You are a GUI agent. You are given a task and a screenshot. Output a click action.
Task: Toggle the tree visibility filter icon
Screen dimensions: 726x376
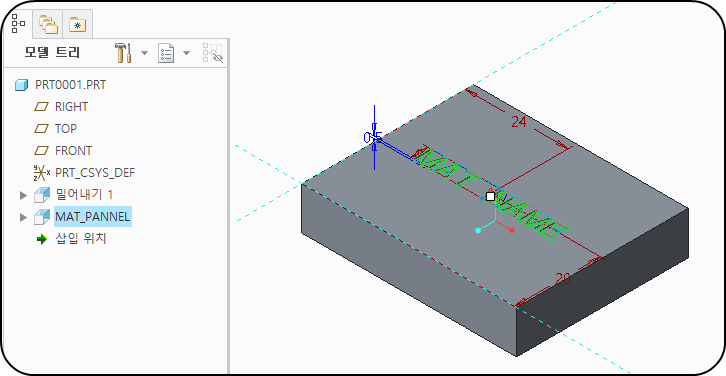tap(213, 53)
